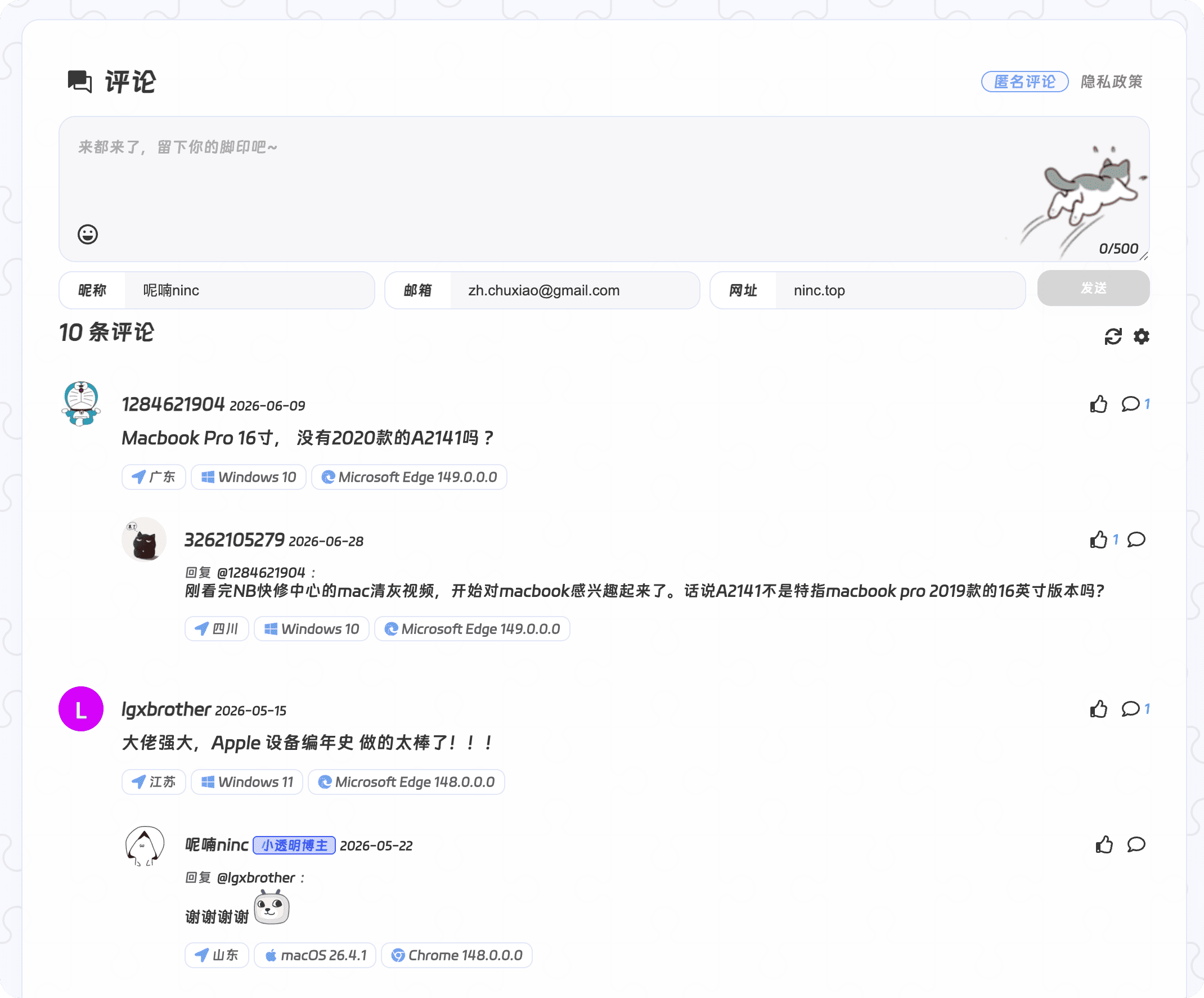Reply to 呢喃ninc's comment
The width and height of the screenshot is (1204, 998).
coord(1136,844)
